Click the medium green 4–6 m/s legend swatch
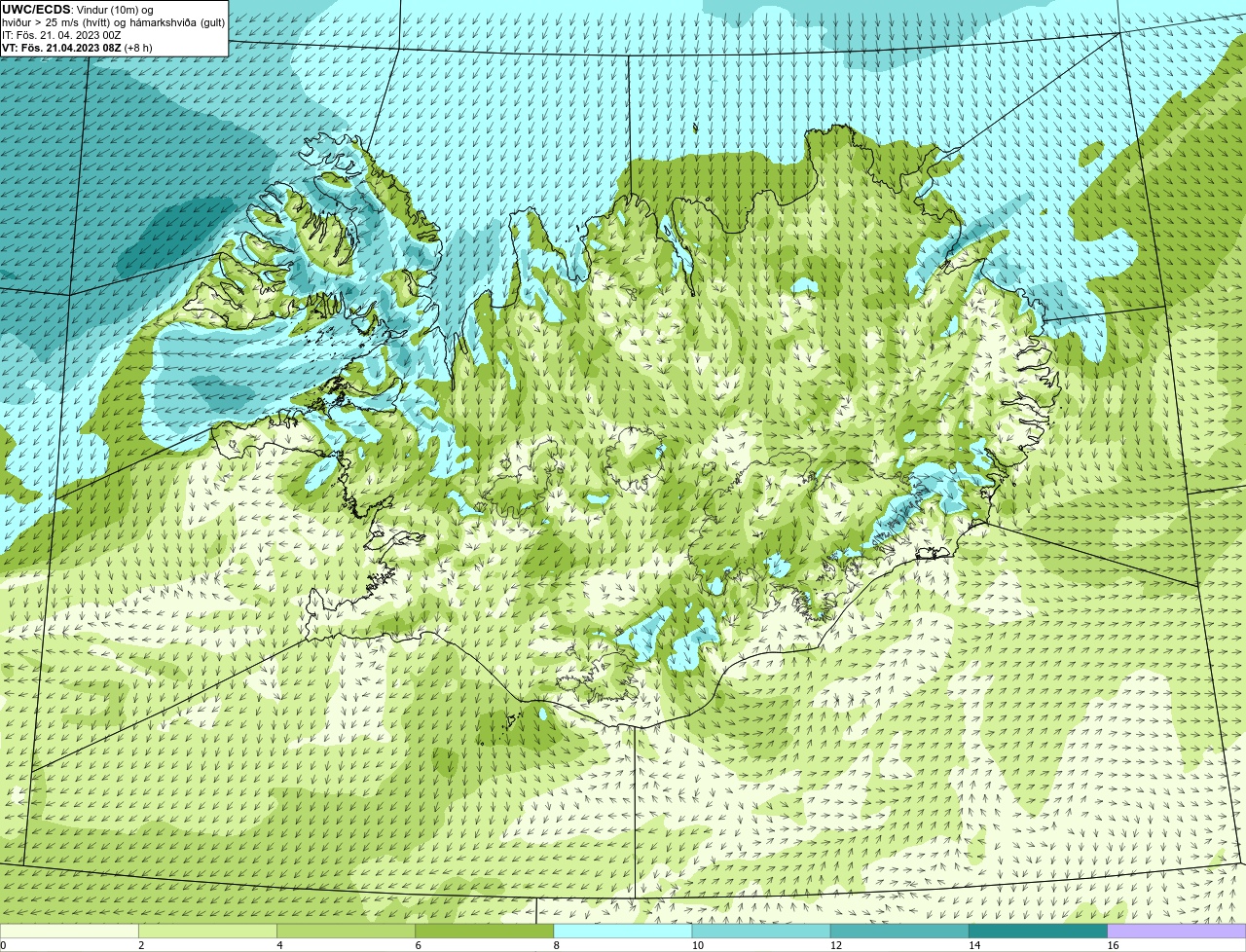This screenshot has width=1246, height=952. pyautogui.click(x=346, y=932)
